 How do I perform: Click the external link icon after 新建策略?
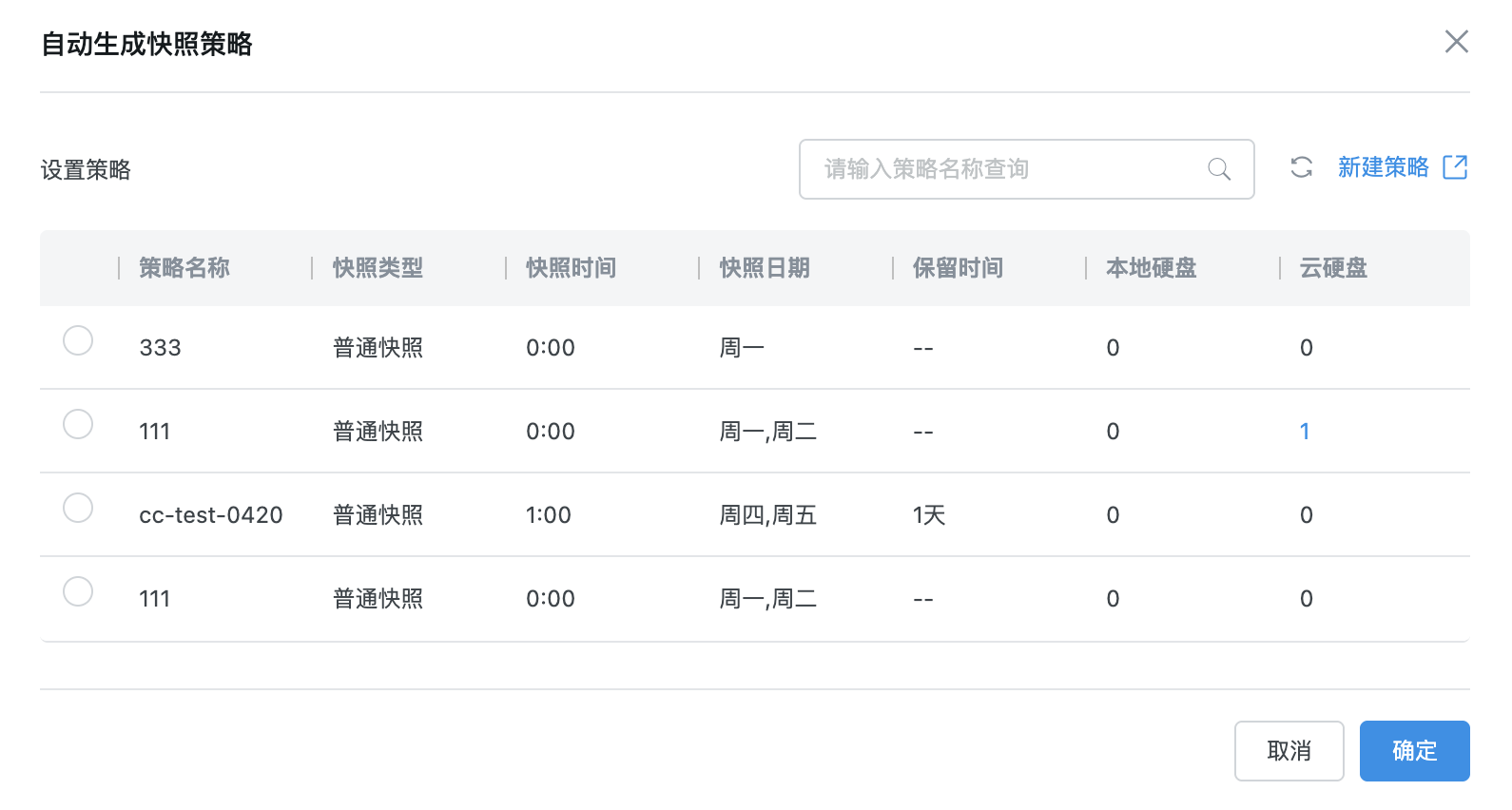(1455, 168)
